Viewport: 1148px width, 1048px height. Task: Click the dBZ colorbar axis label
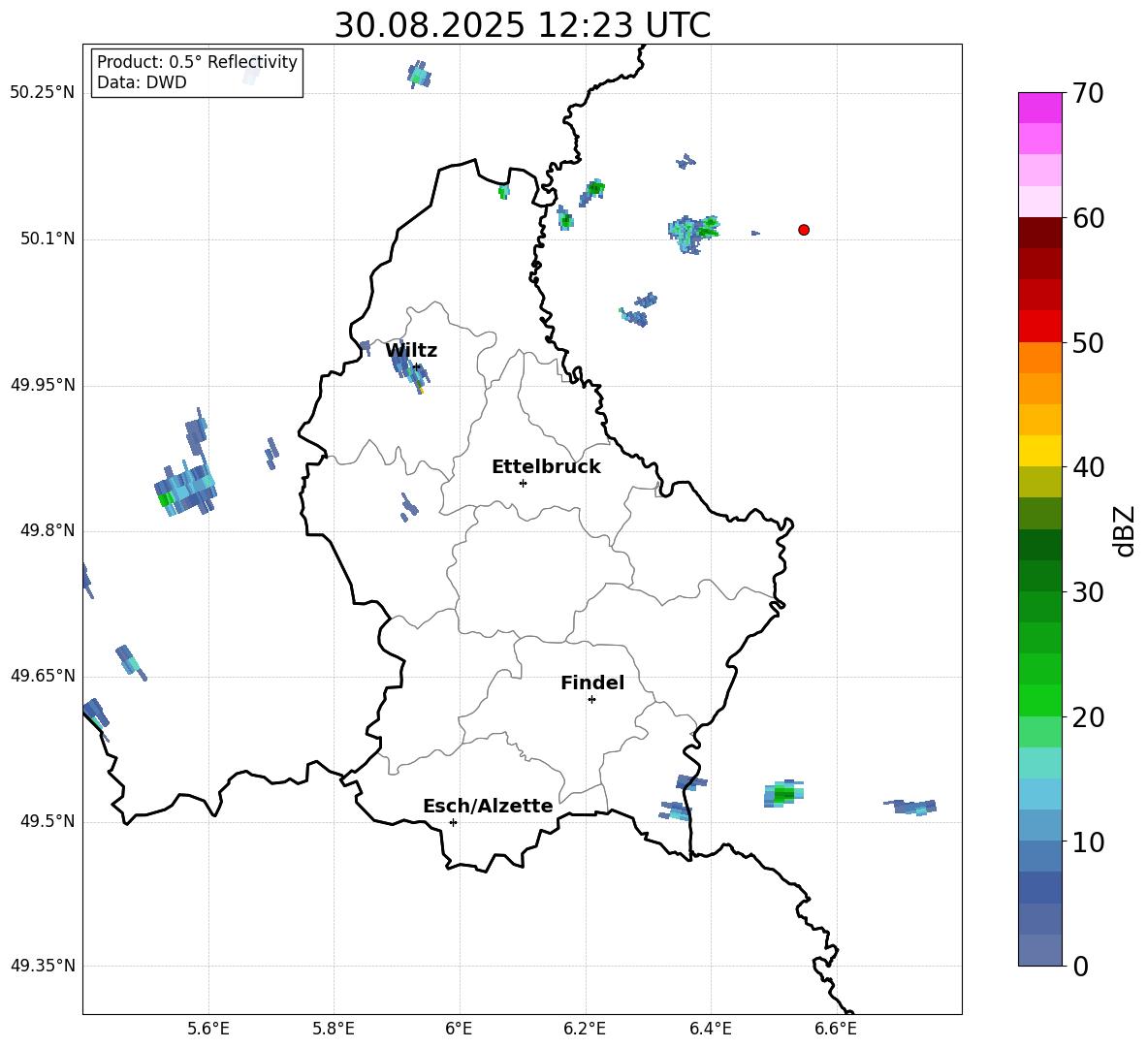pos(1124,530)
